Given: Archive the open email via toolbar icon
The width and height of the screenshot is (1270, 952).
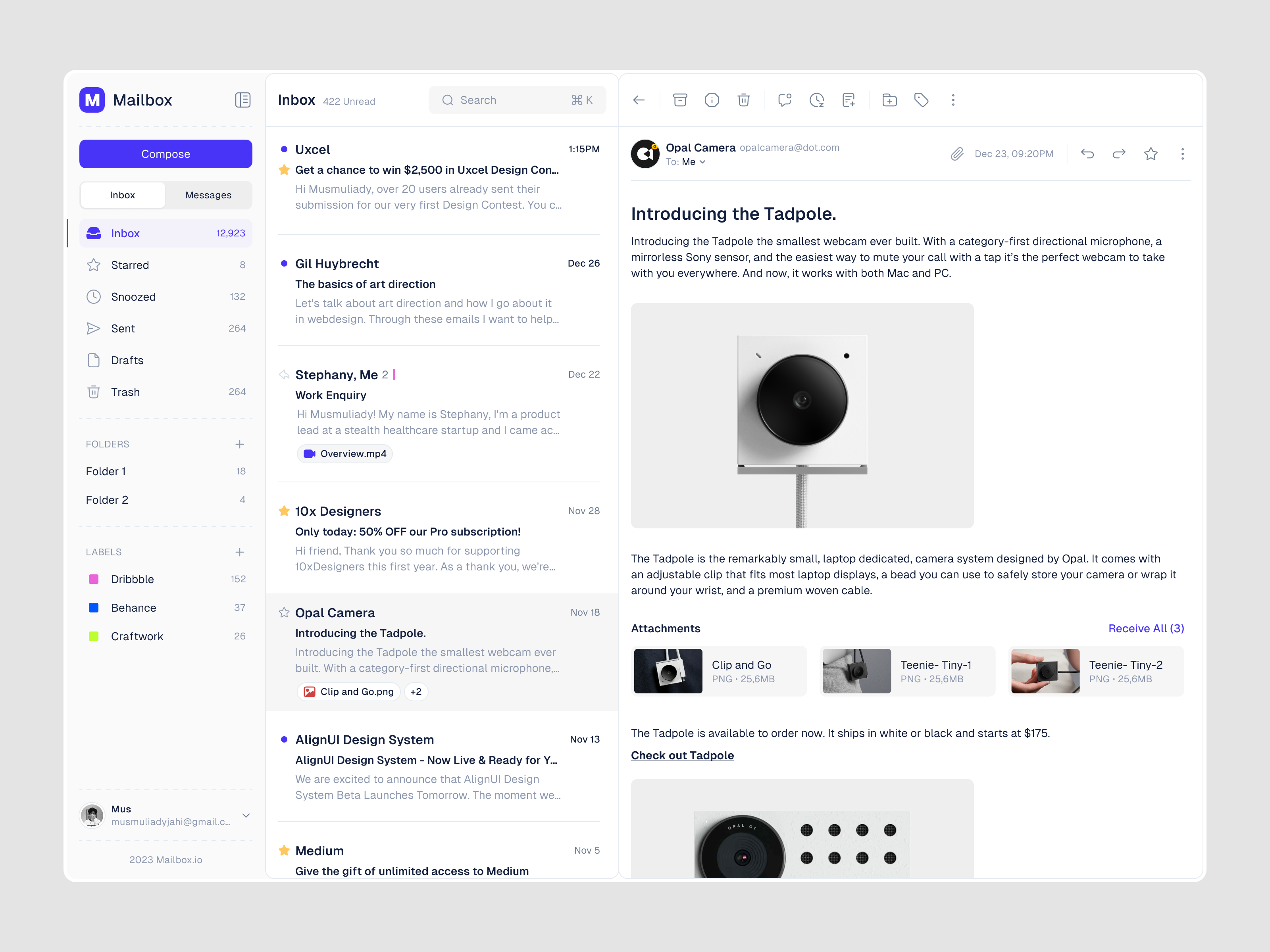Looking at the screenshot, I should [x=680, y=100].
